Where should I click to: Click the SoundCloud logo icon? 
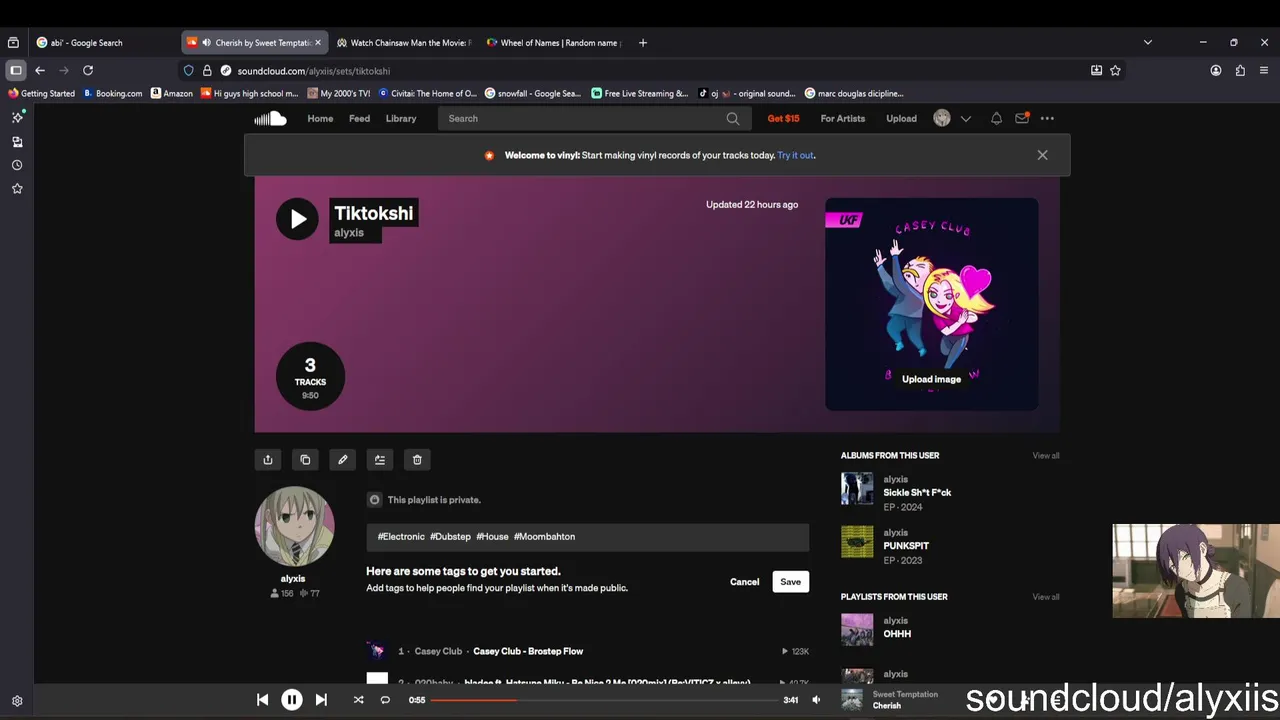click(270, 118)
